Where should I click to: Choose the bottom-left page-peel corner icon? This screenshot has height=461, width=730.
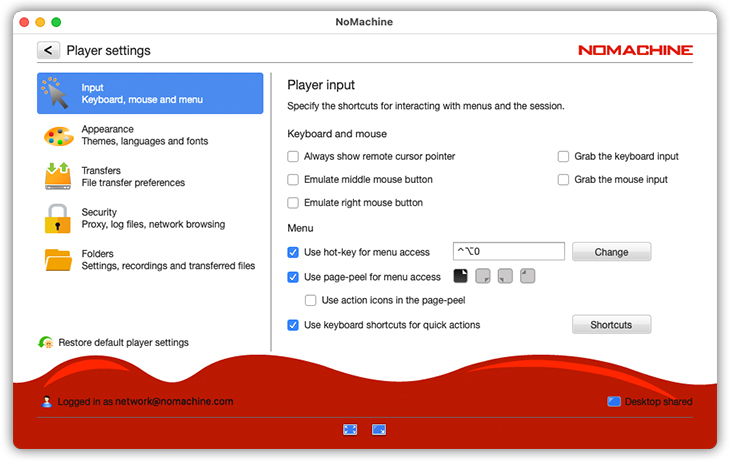click(x=505, y=276)
